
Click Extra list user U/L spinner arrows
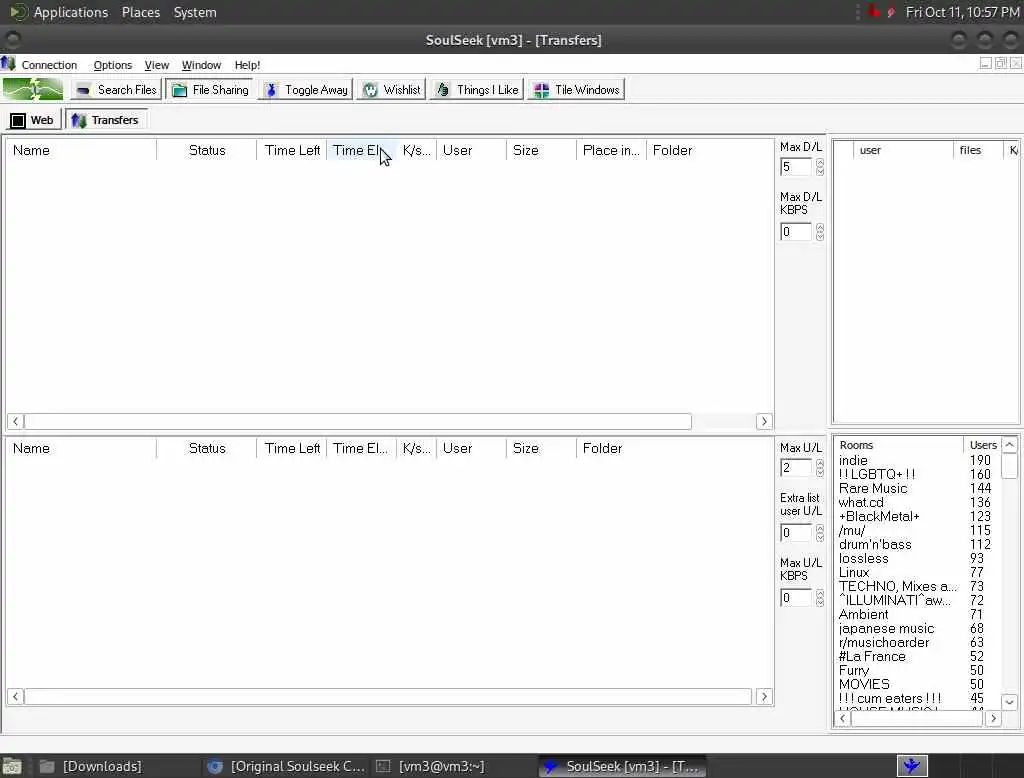[x=820, y=533]
